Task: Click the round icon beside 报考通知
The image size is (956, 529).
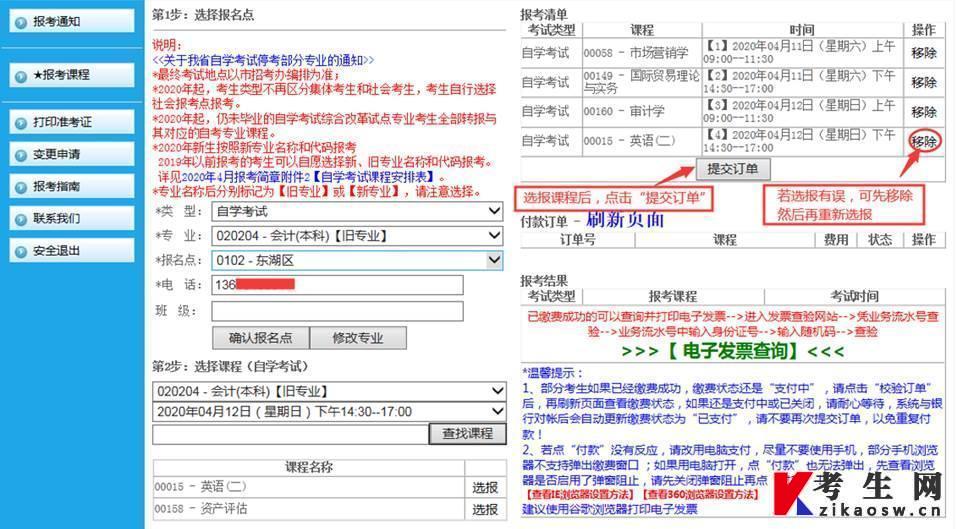Action: 21,23
